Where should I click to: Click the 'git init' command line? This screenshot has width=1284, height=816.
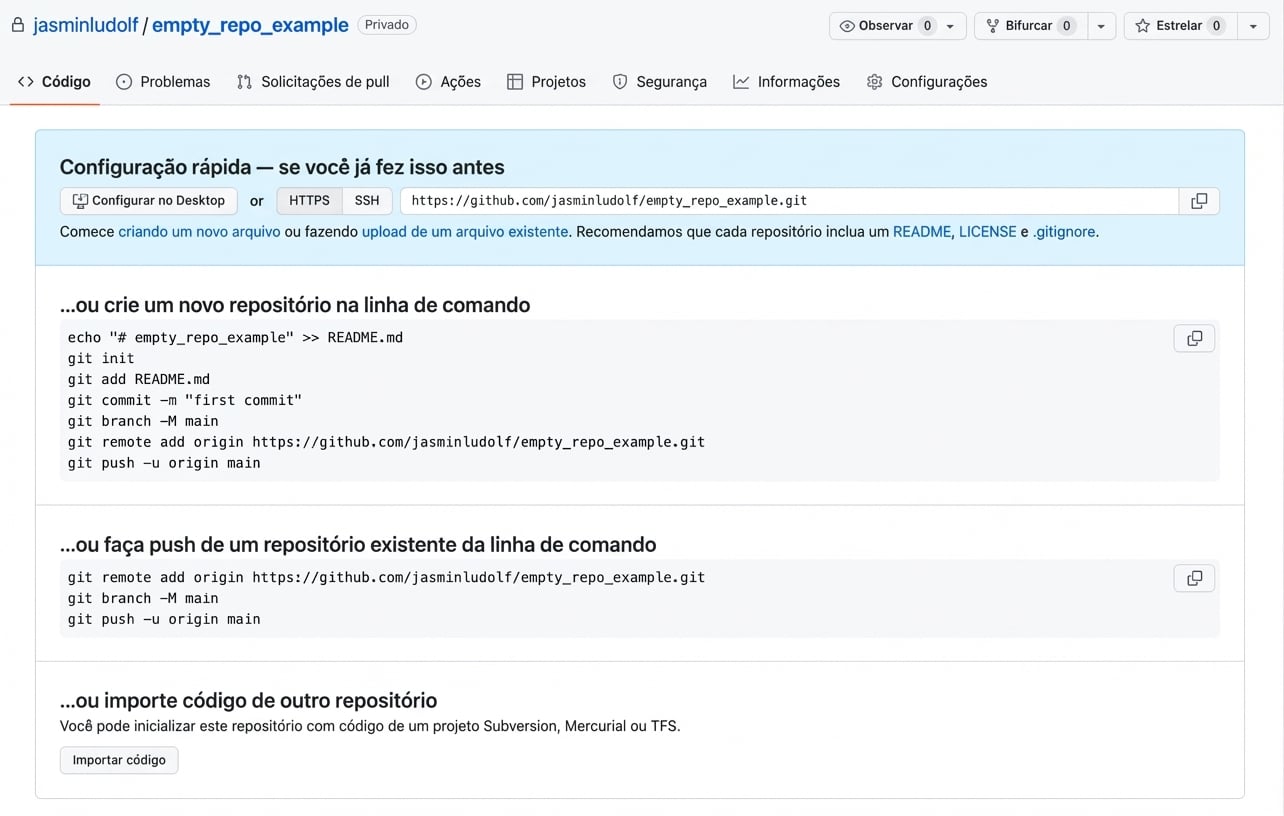pos(101,358)
